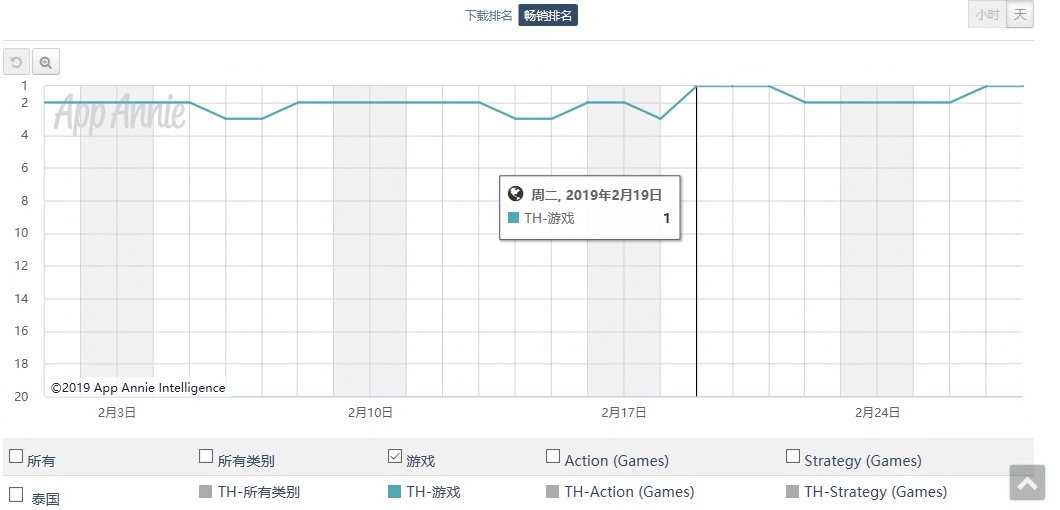Switch granularity to 天
Viewport: 1060px width, 510px height.
point(1019,15)
